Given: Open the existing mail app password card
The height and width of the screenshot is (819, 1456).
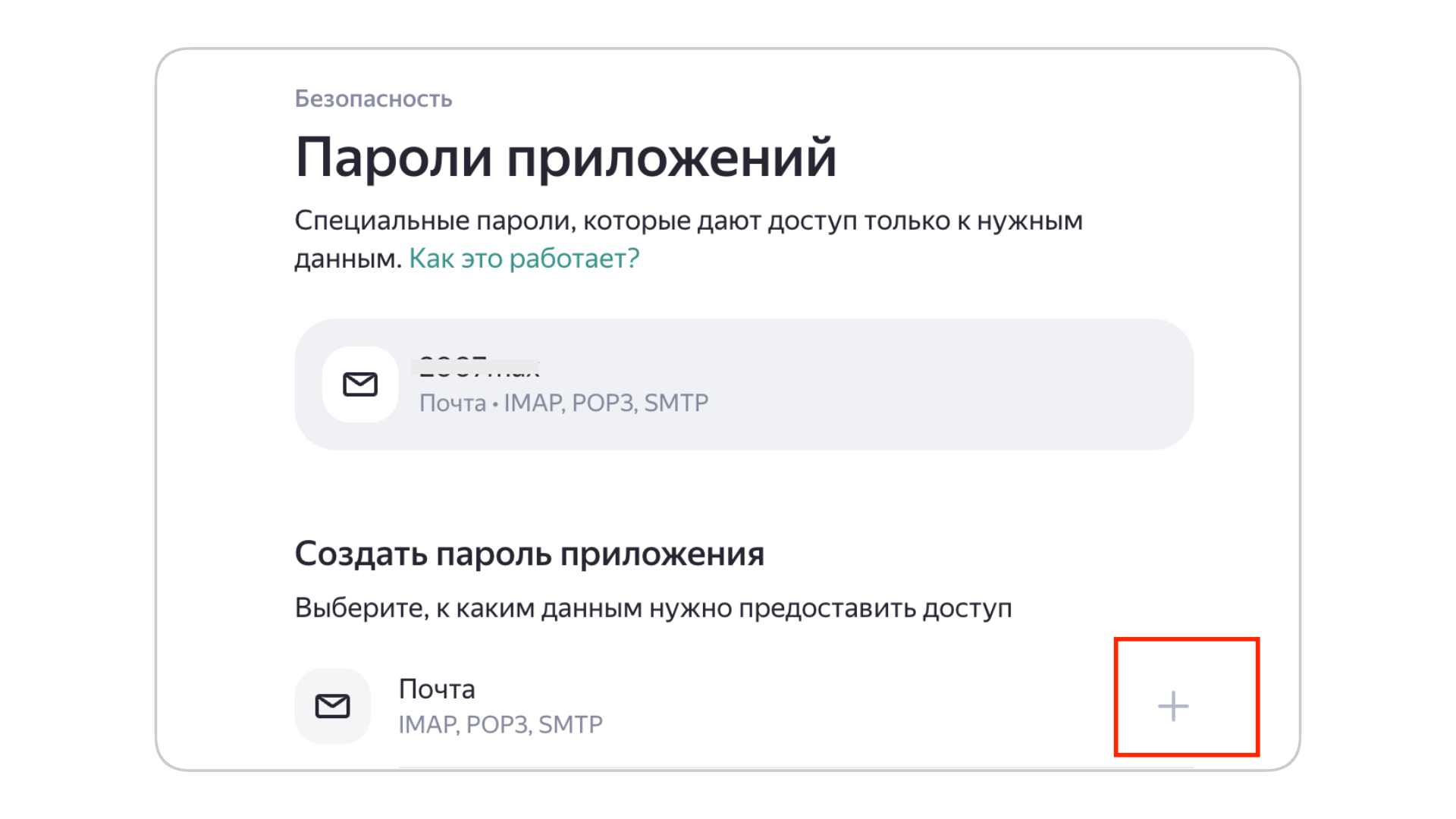Looking at the screenshot, I should pyautogui.click(x=744, y=384).
